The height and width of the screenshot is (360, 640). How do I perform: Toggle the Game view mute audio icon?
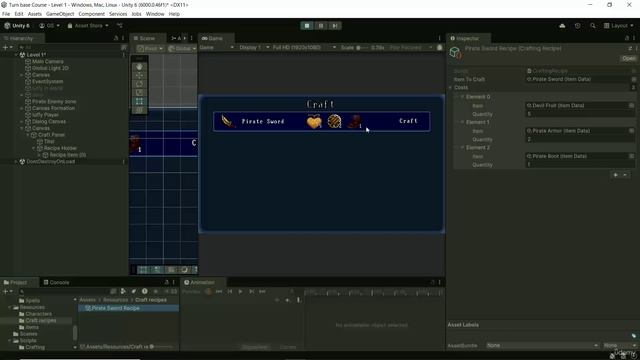[x=440, y=47]
